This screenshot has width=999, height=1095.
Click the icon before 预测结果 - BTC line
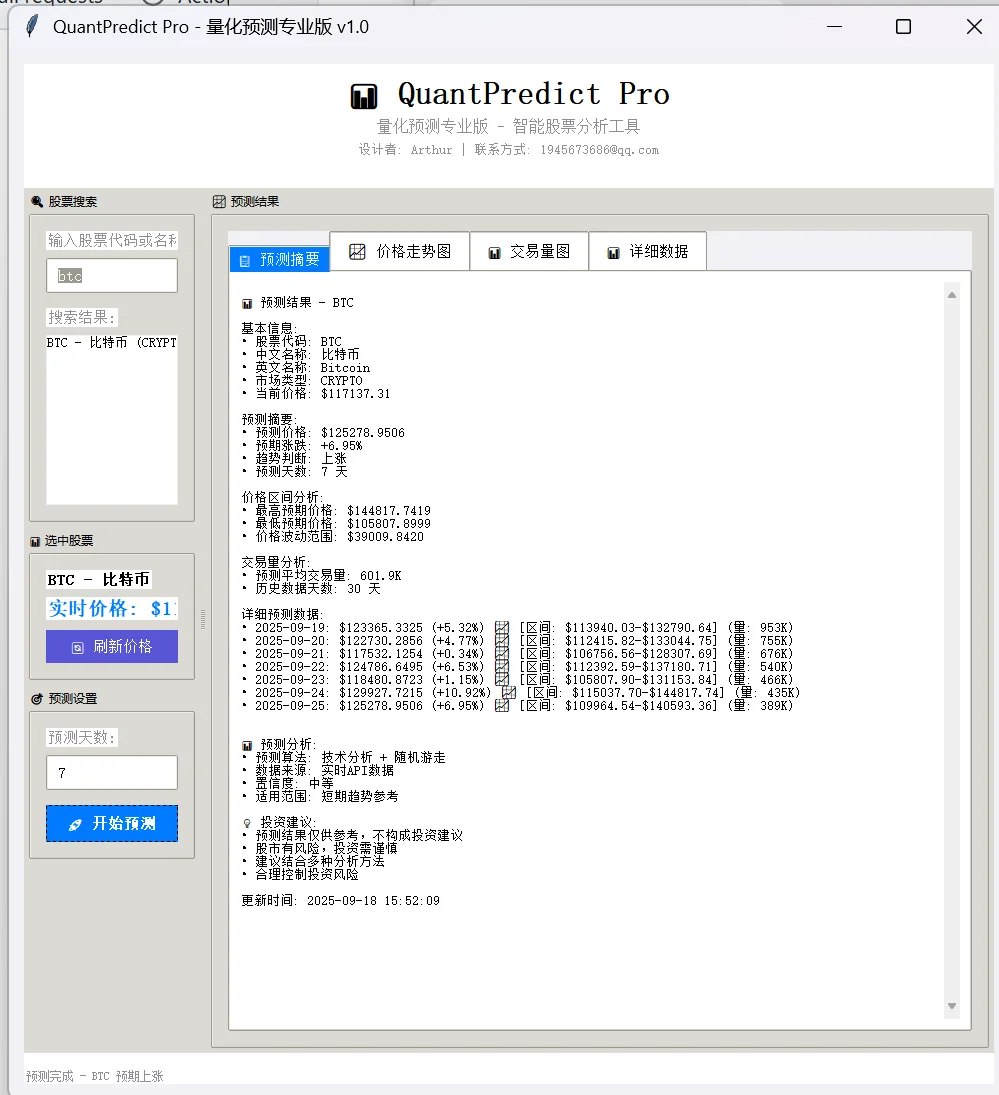pyautogui.click(x=247, y=304)
